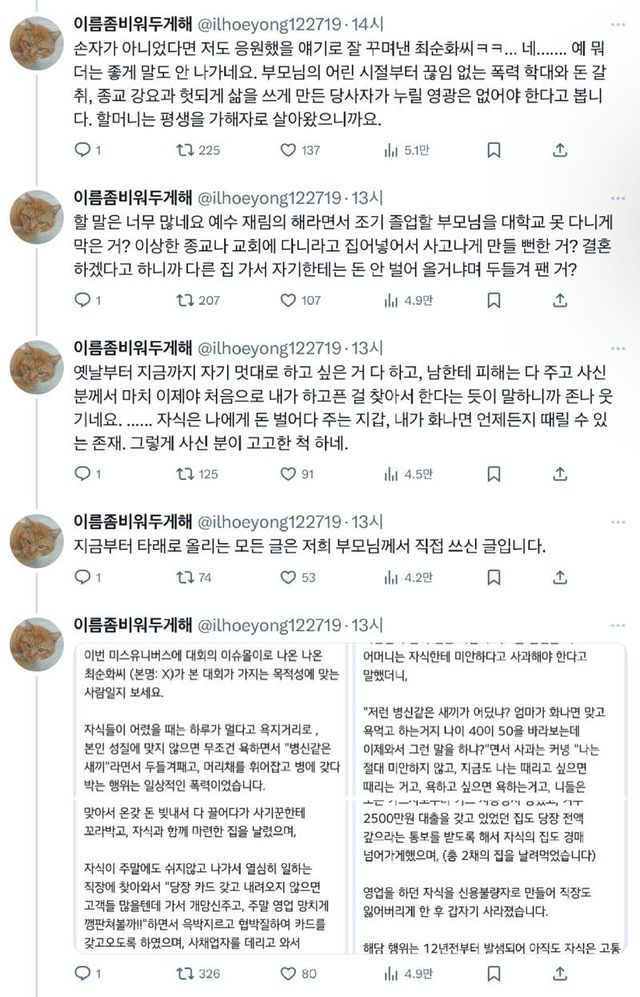Share the first tweet from 14시

pyautogui.click(x=560, y=150)
